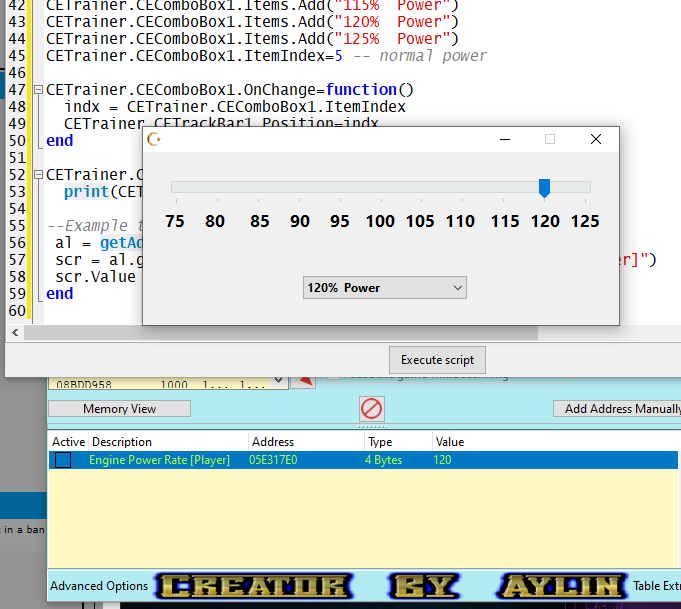Close the trainer popup window
Screen dimensions: 681x609
596,140
